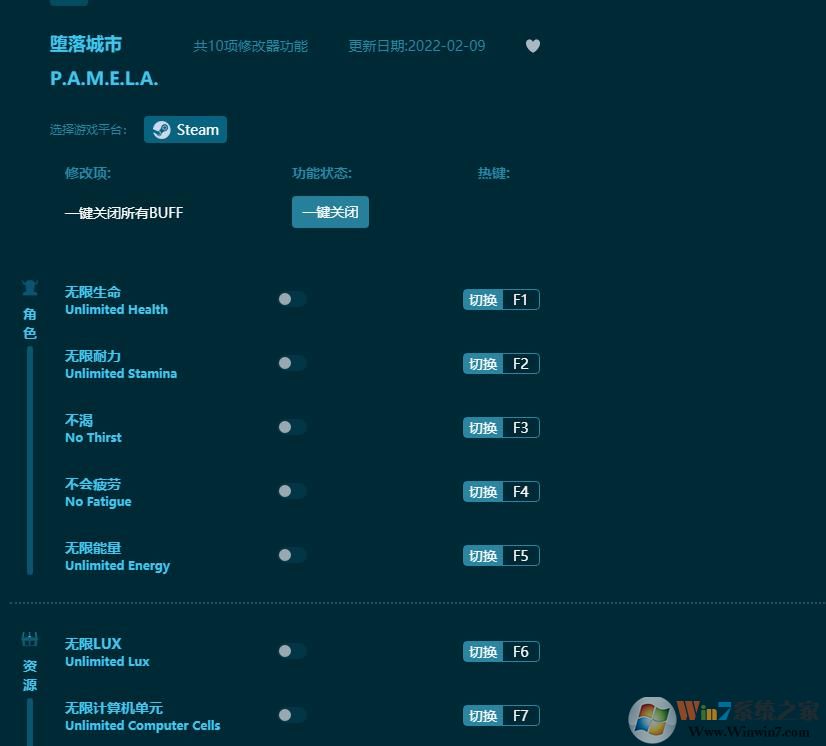Click the F3 hotkey button for No Thirst

[x=520, y=427]
